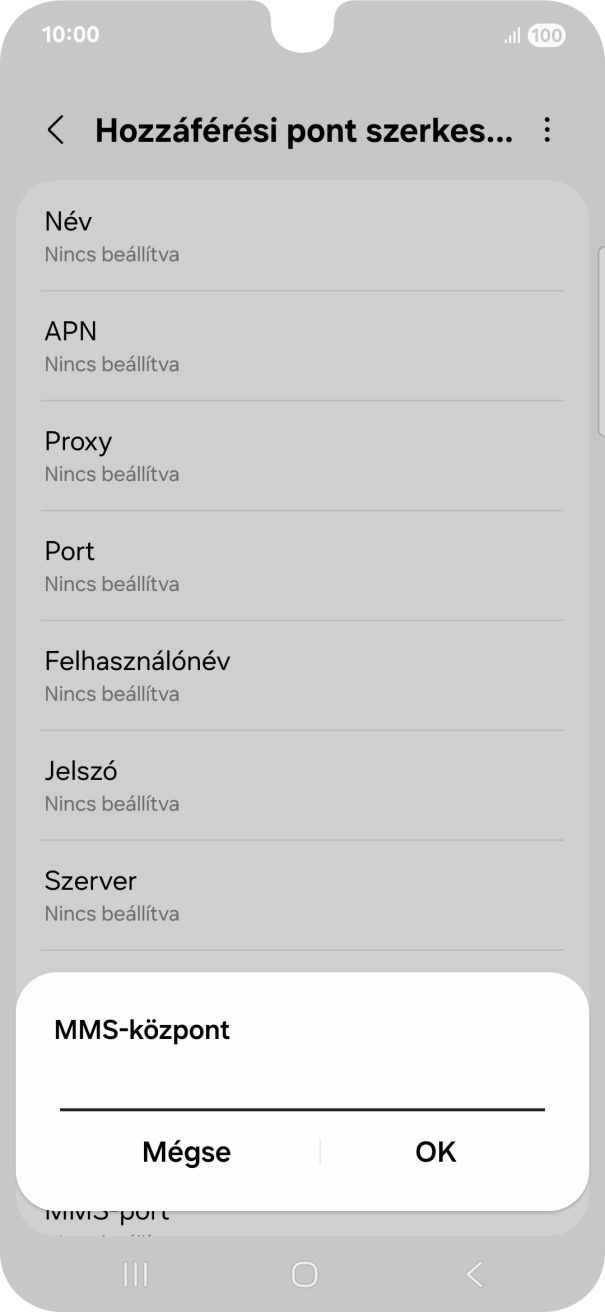Open the Port setting entry
This screenshot has width=605, height=1312.
(x=300, y=565)
